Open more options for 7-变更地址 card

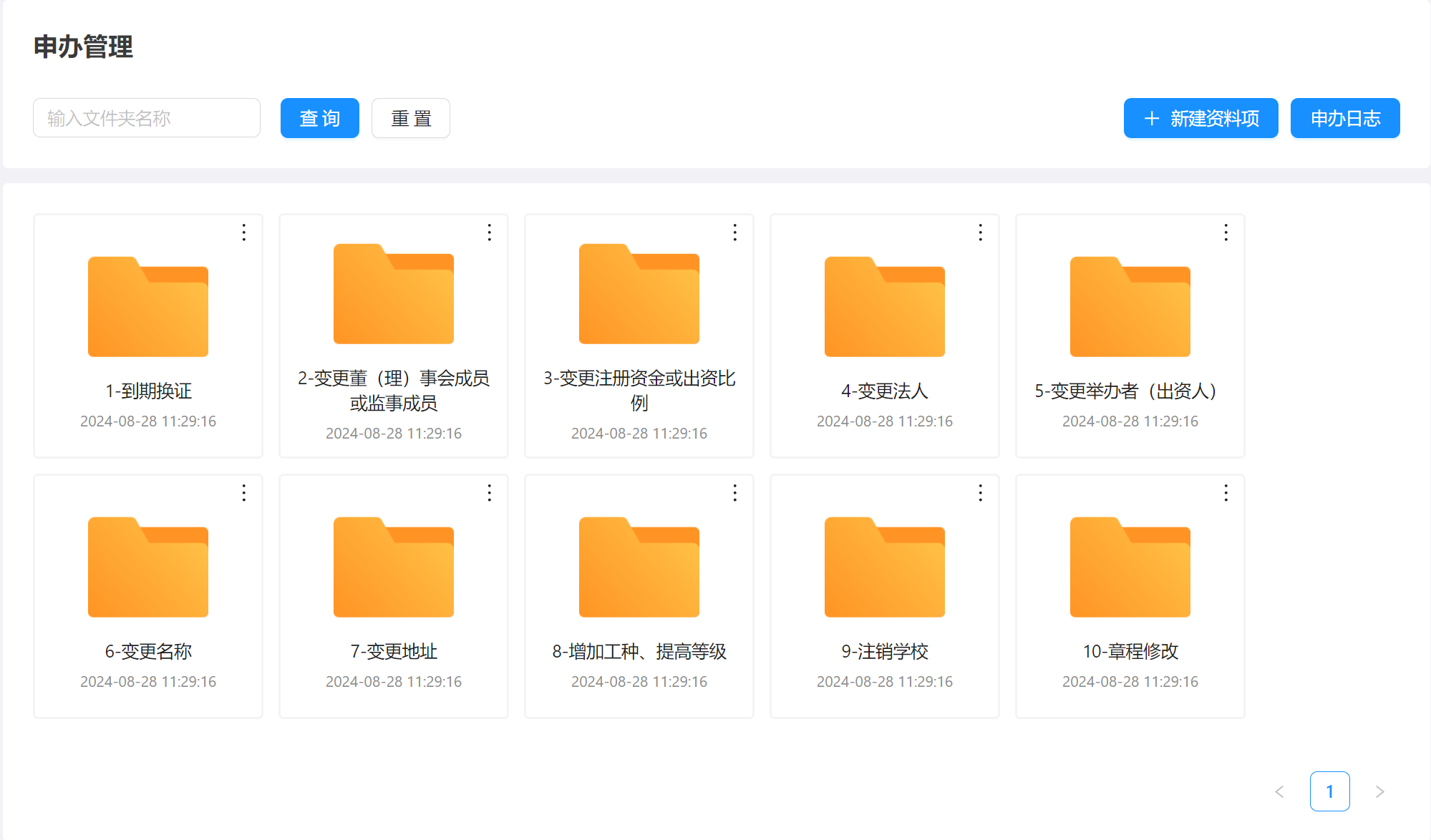(x=490, y=493)
